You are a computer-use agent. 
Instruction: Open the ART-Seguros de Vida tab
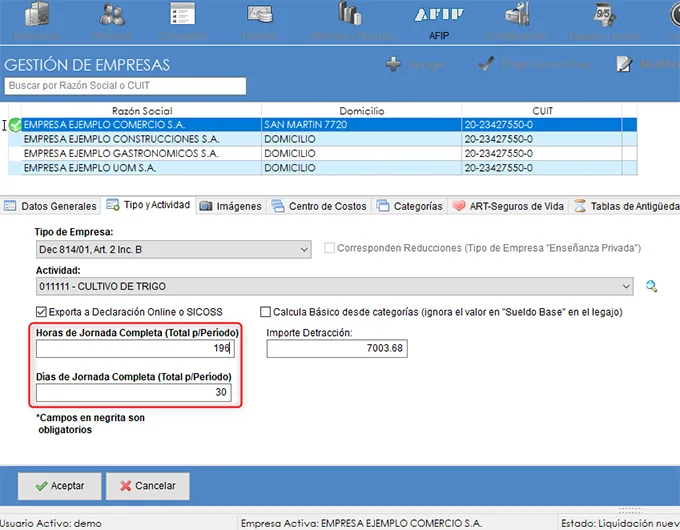click(x=508, y=206)
